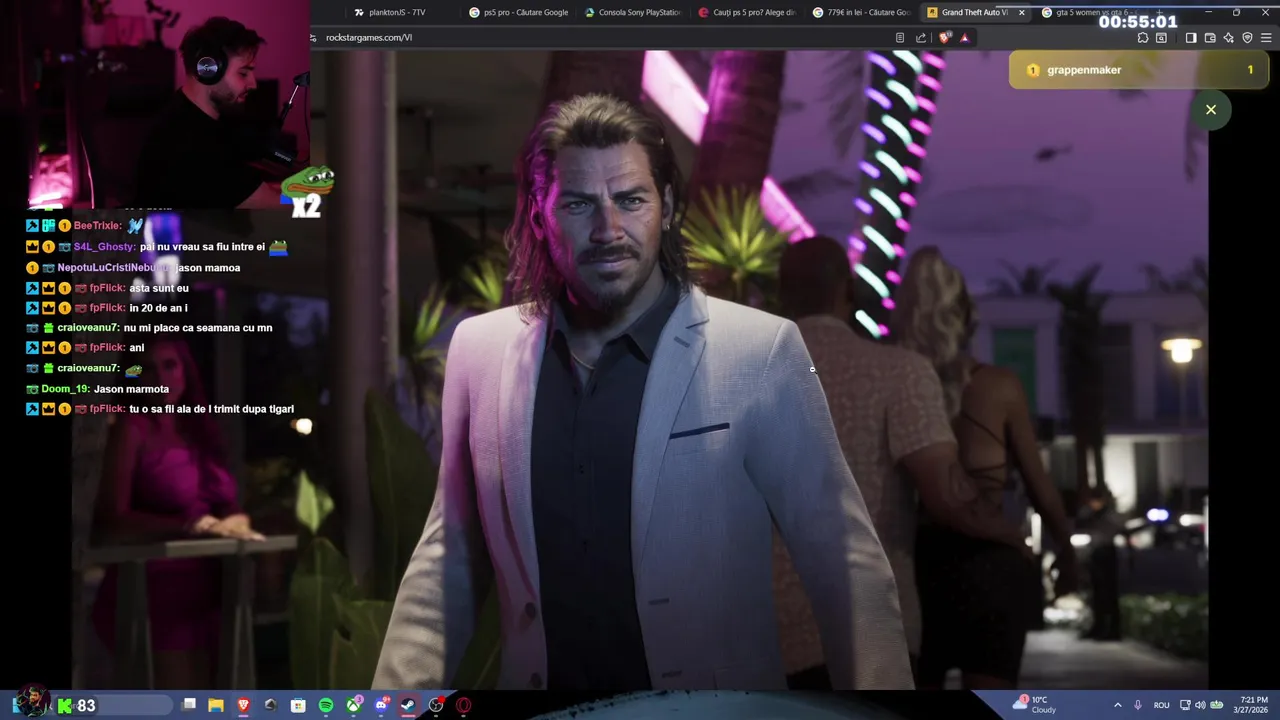
Task: Open Brave Rewards triangle icon
Action: coord(965,38)
